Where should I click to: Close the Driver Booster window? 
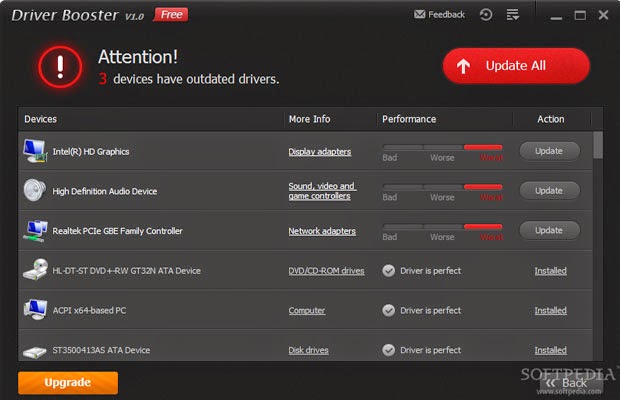pos(603,15)
